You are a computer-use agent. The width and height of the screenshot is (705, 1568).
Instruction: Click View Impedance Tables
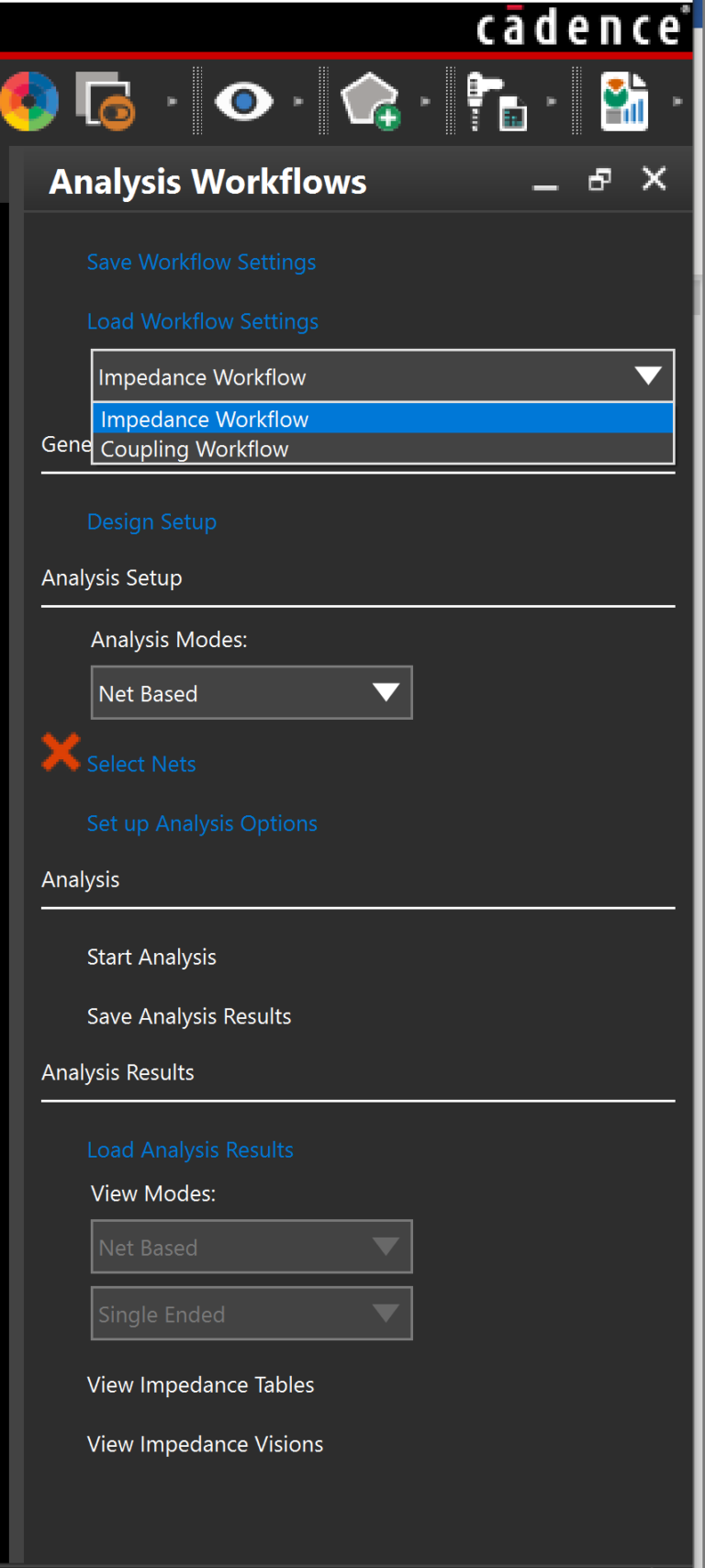200,1384
